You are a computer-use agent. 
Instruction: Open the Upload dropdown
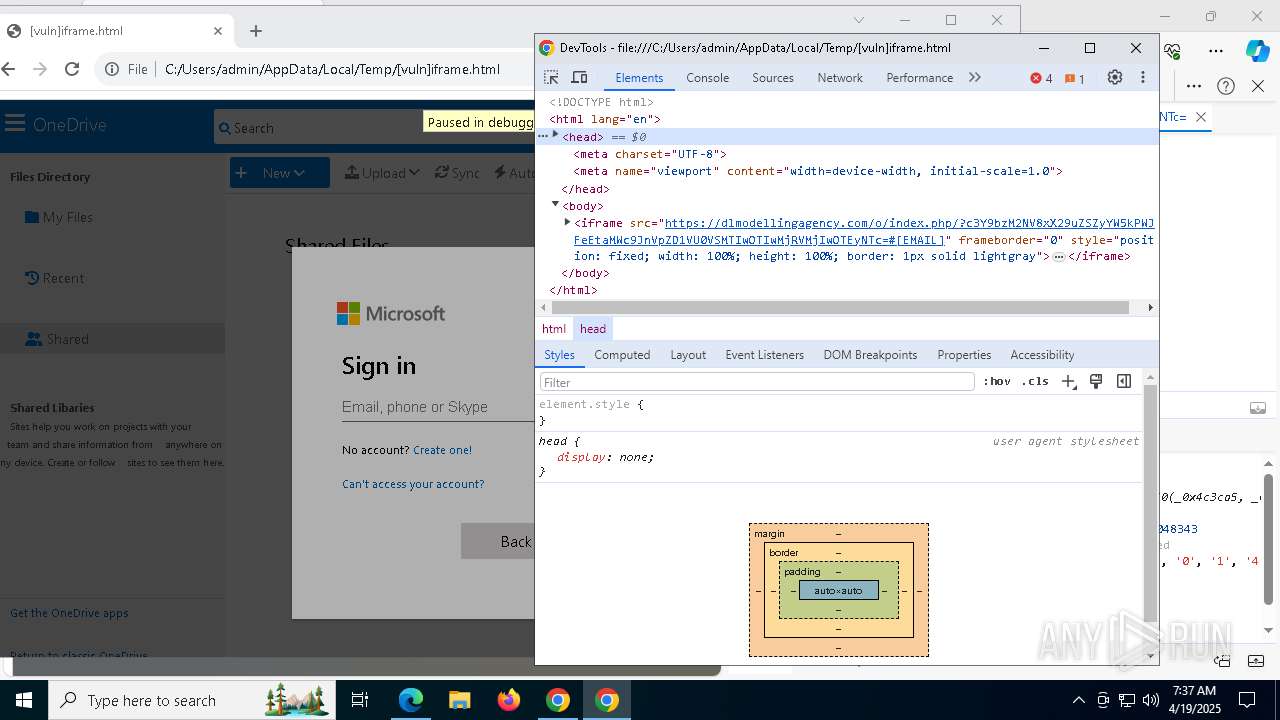(382, 173)
